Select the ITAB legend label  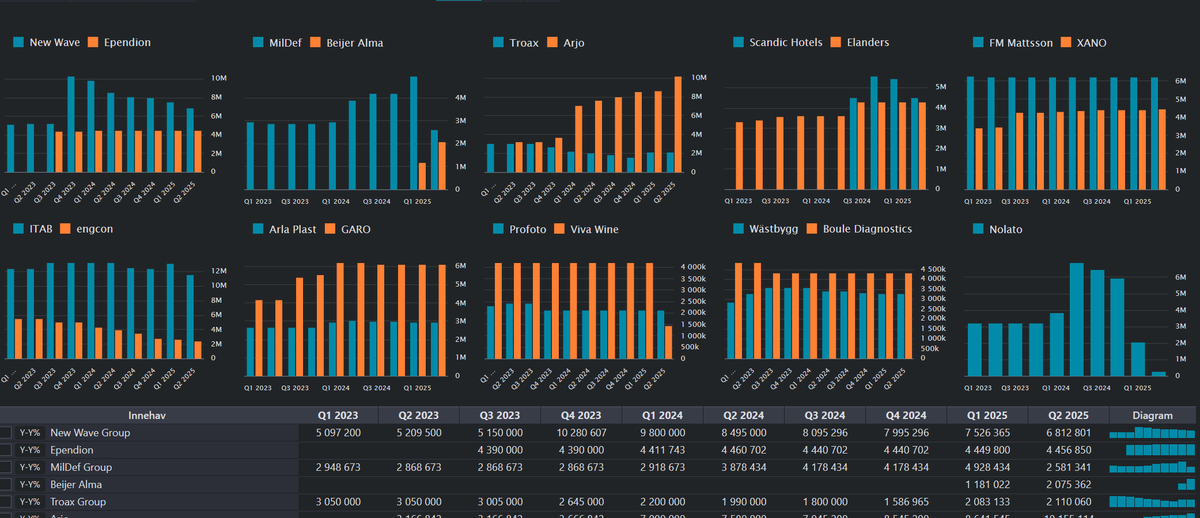pos(42,229)
